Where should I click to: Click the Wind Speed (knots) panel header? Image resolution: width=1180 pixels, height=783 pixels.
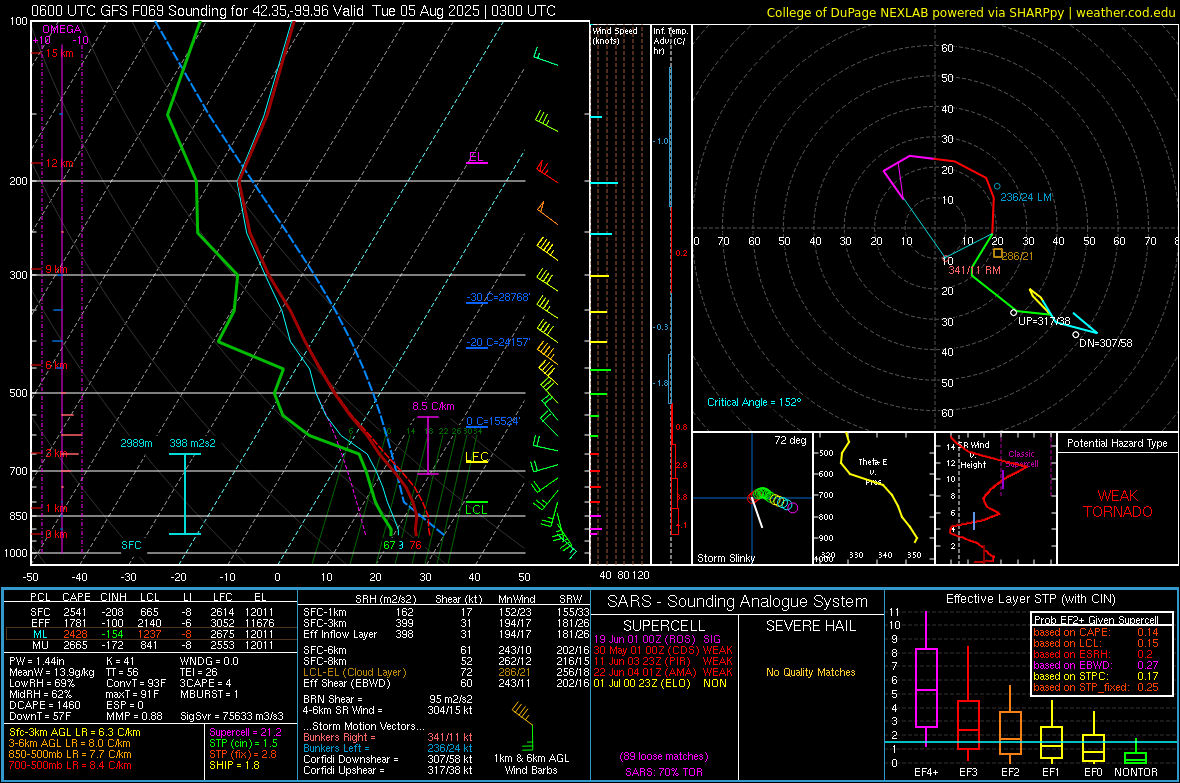click(x=615, y=35)
